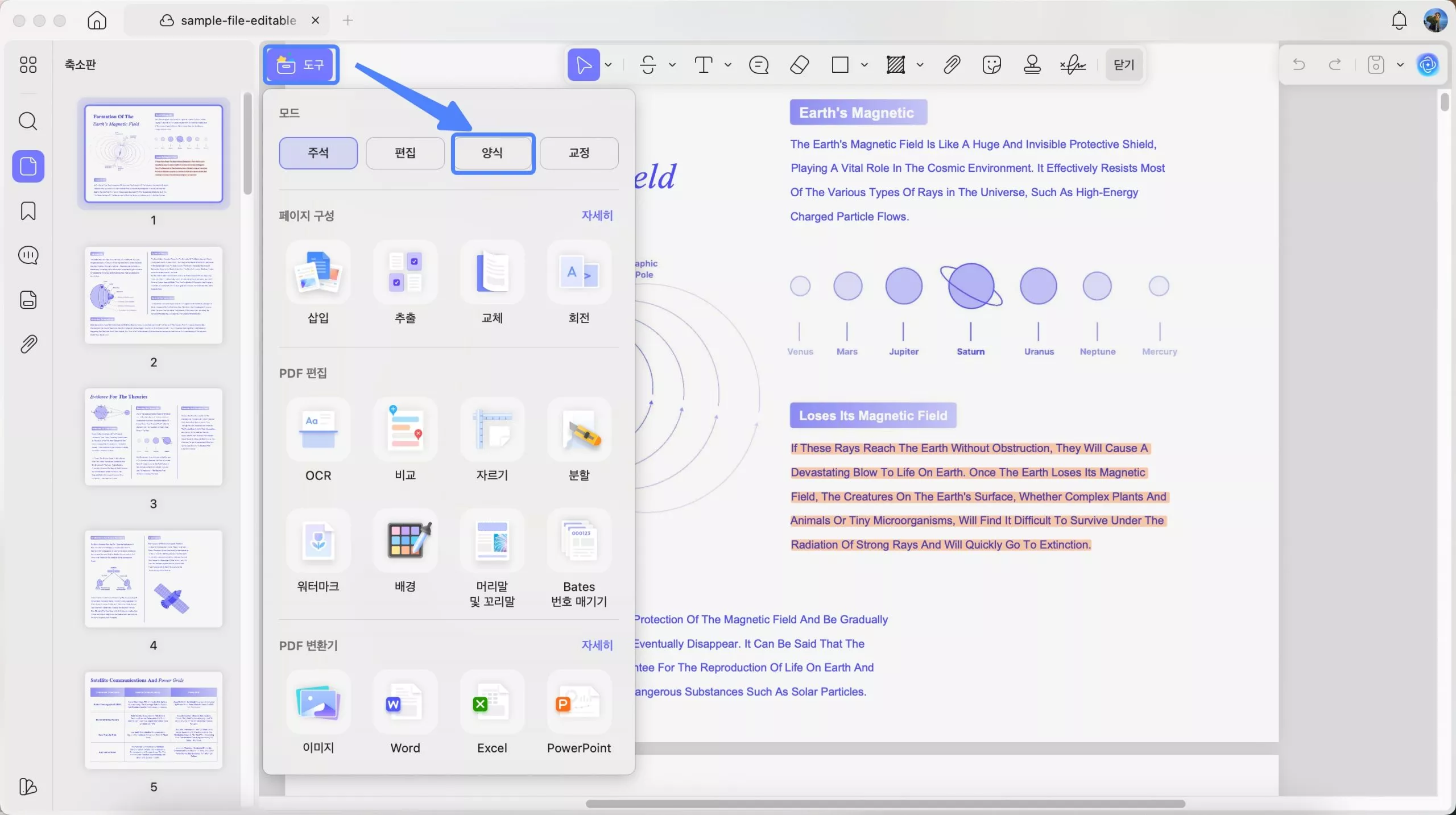Select the page thumbnails sidebar icon
This screenshot has height=815, width=1456.
tap(28, 166)
